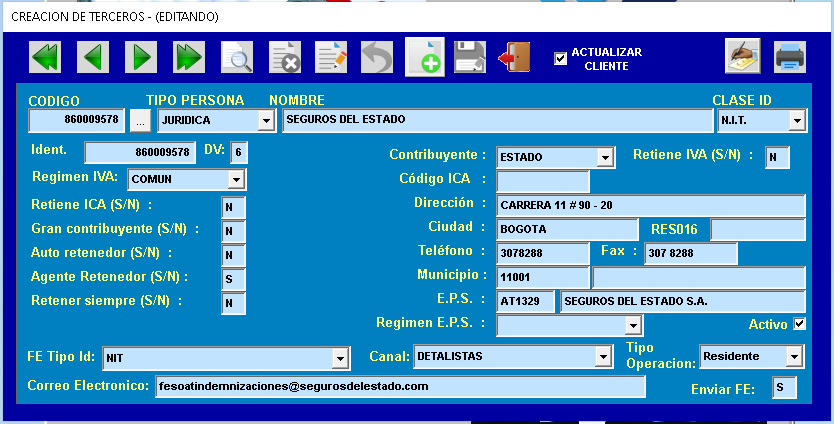834x424 pixels.
Task: Click the Enviar FE field
Action: pyautogui.click(x=784, y=388)
